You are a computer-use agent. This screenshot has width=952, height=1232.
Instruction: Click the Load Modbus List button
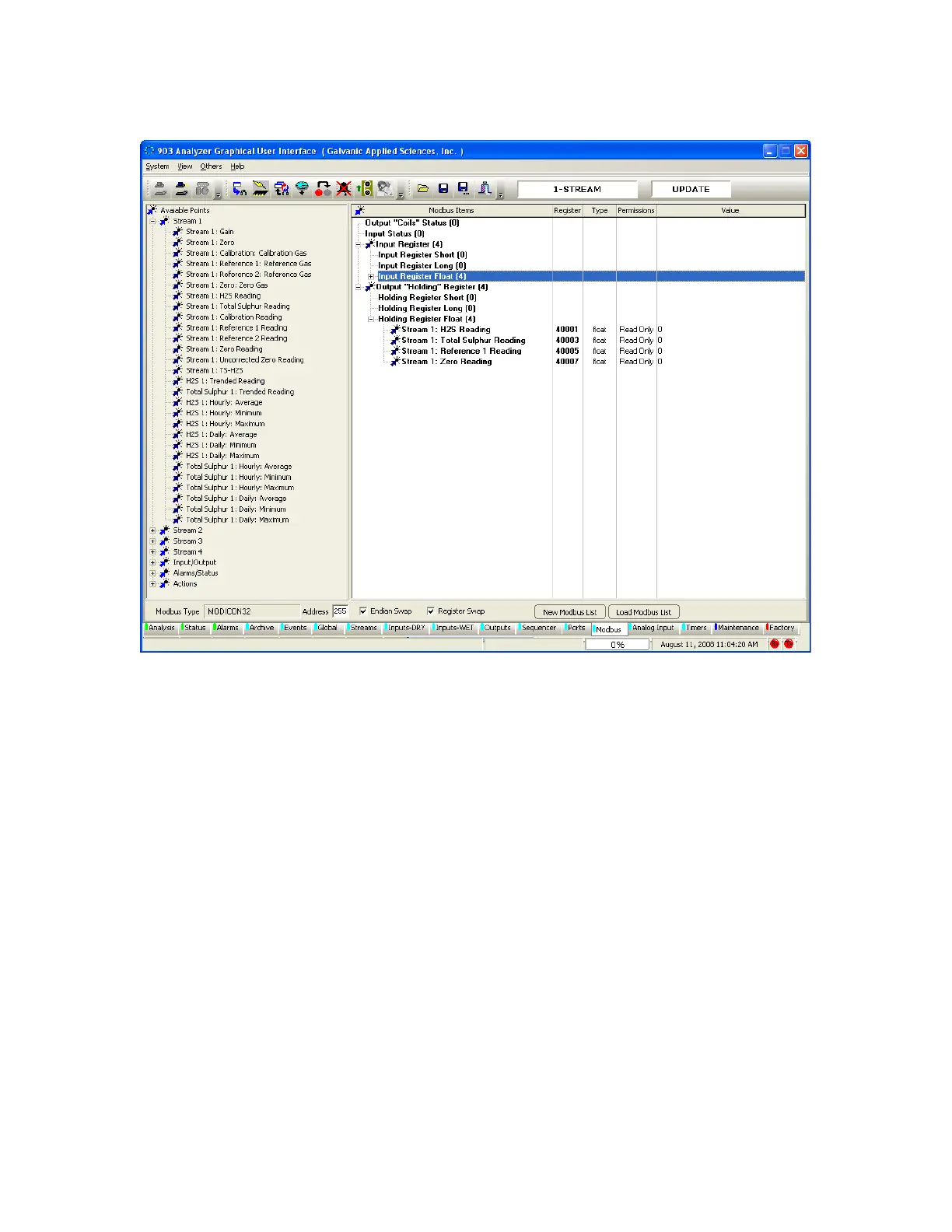click(x=643, y=612)
